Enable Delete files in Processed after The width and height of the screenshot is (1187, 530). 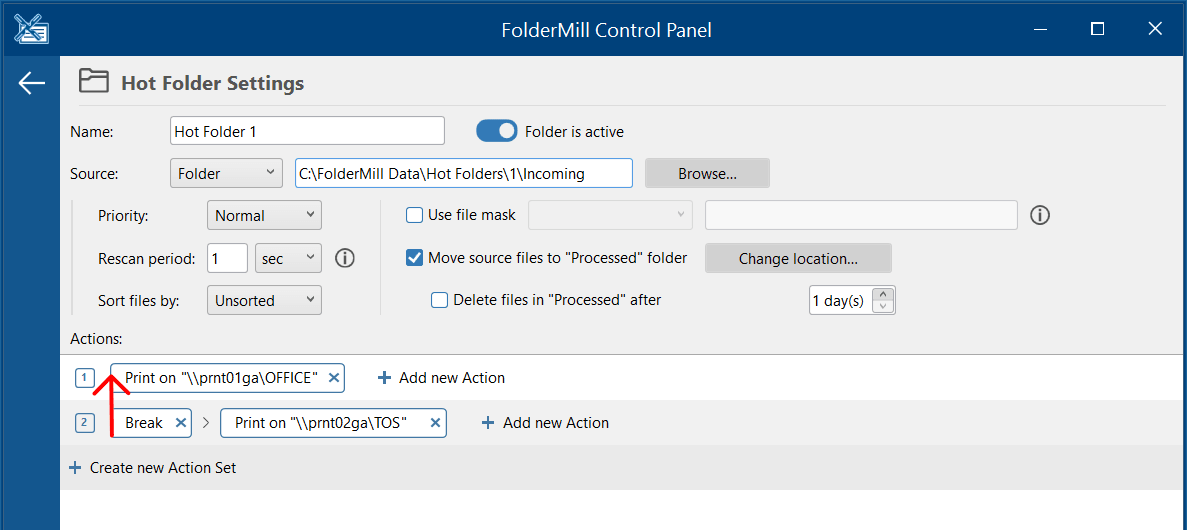tap(439, 300)
